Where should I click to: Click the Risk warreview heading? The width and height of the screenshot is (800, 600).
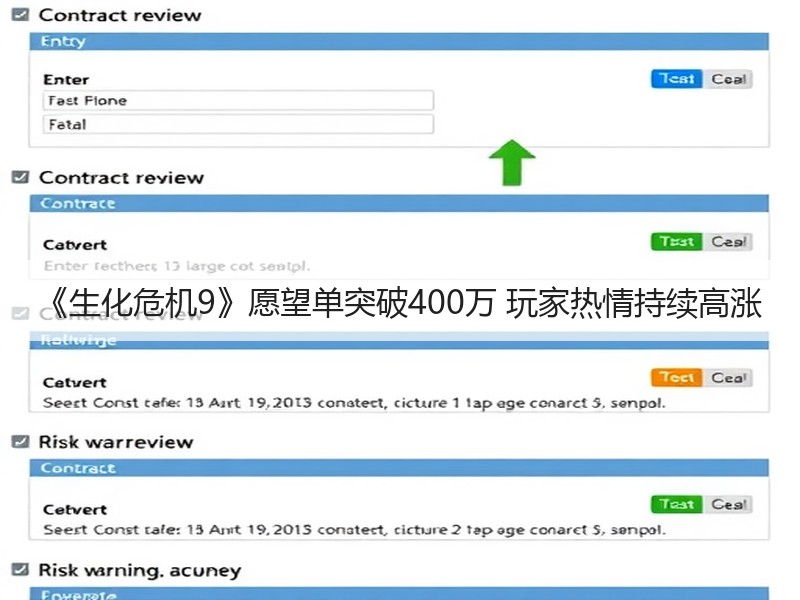coord(116,442)
